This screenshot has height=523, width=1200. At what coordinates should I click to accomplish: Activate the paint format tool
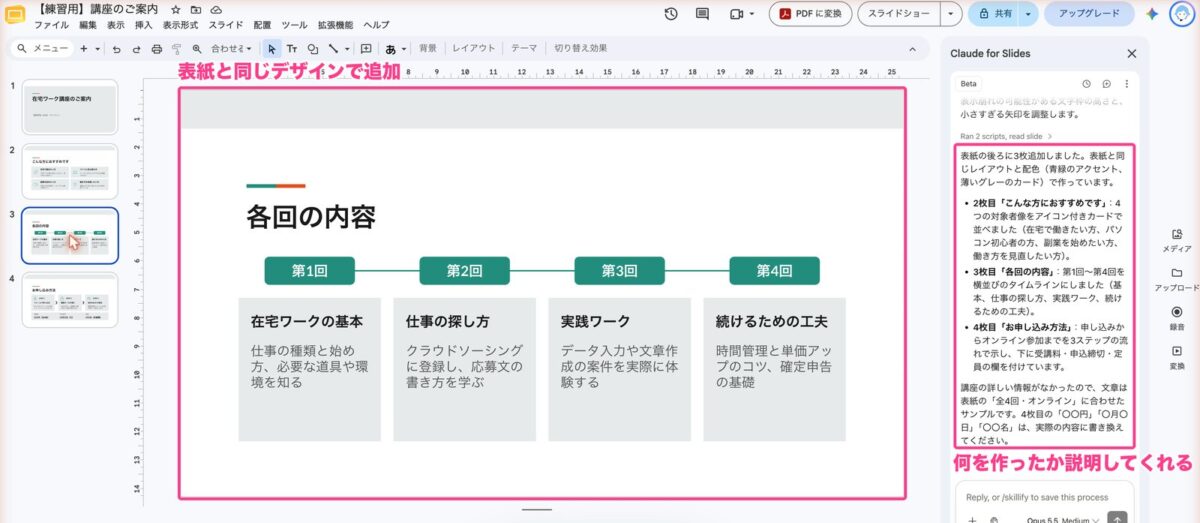(x=176, y=48)
